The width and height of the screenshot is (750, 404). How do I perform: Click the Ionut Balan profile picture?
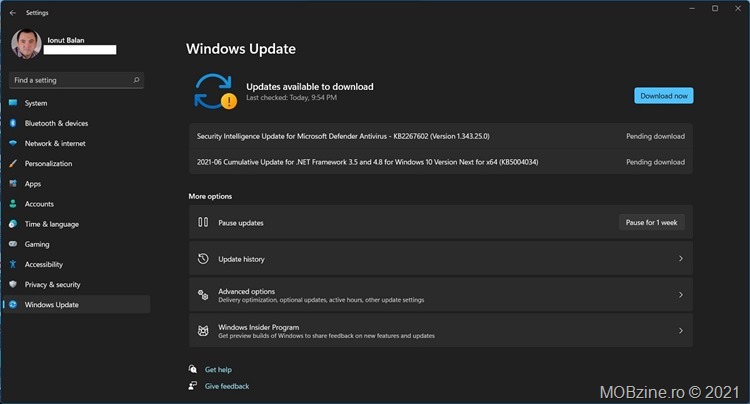tap(26, 44)
